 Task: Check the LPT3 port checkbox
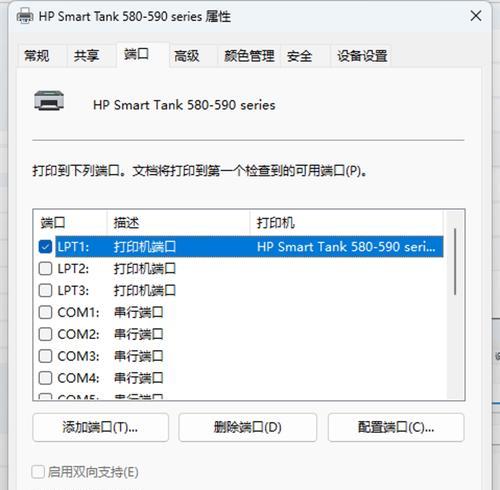click(x=45, y=290)
